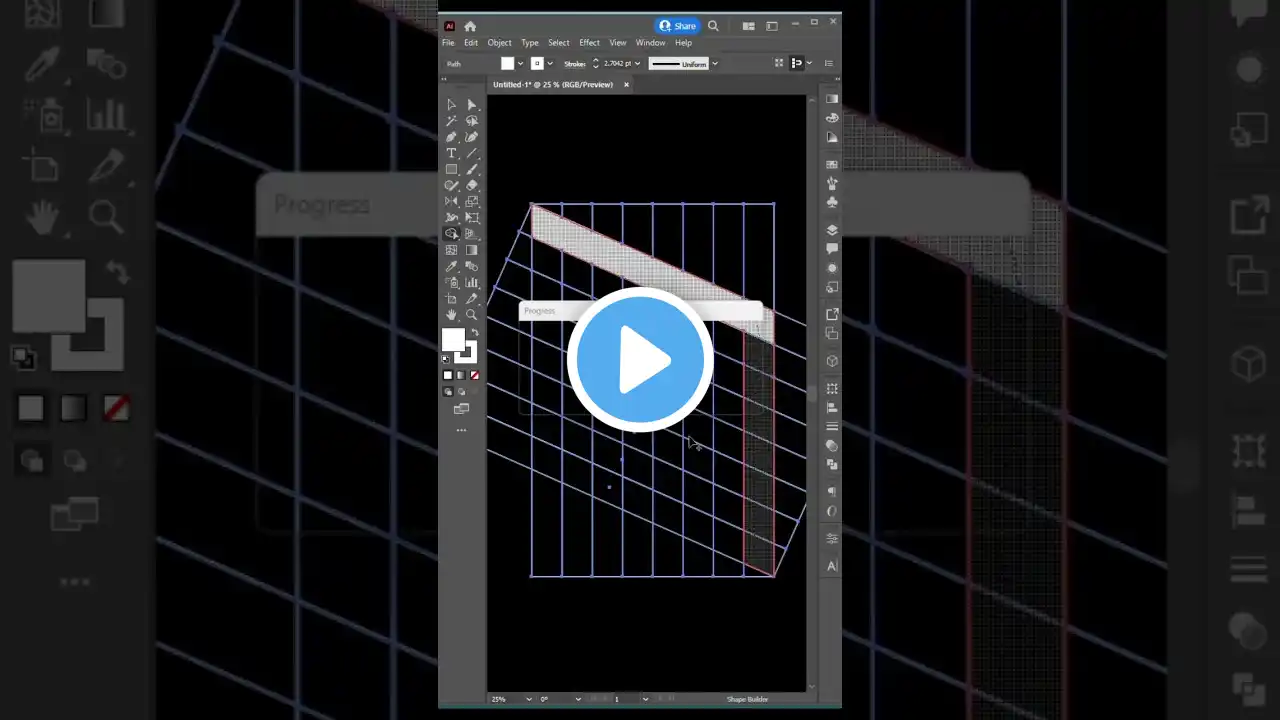This screenshot has width=1280, height=720.
Task: Open the Character panel icon
Action: tap(832, 566)
